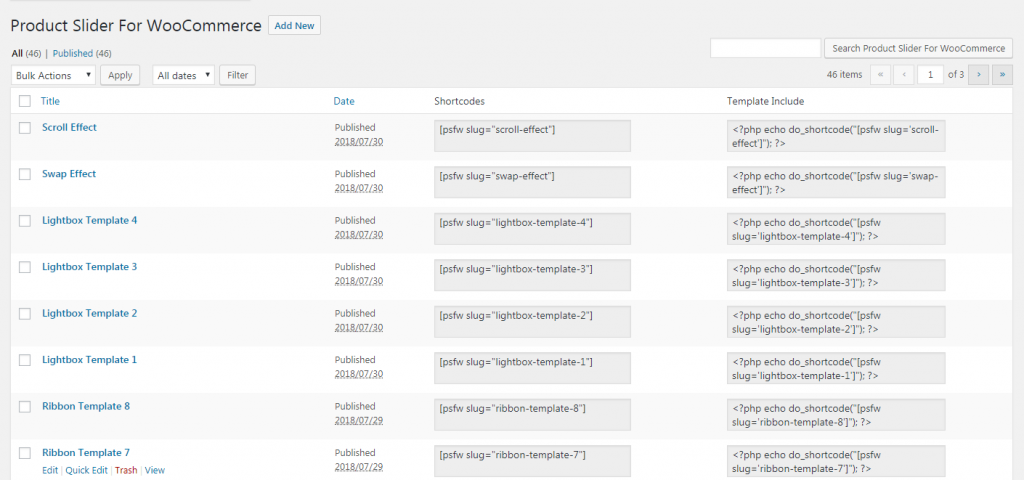1024x480 pixels.
Task: Click Search Product Slider For WooCommerce button
Action: pyautogui.click(x=919, y=48)
